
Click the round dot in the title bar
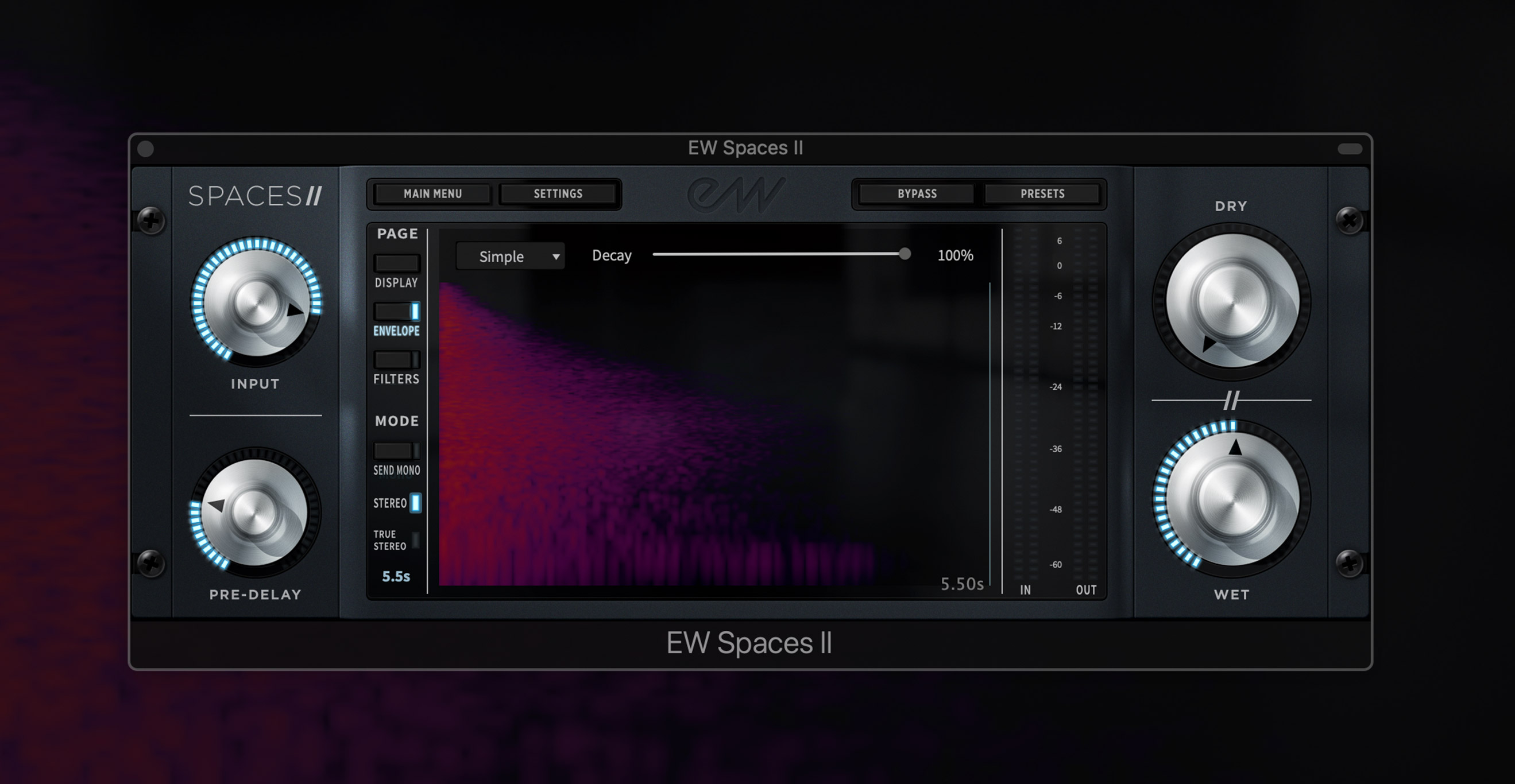(x=145, y=149)
